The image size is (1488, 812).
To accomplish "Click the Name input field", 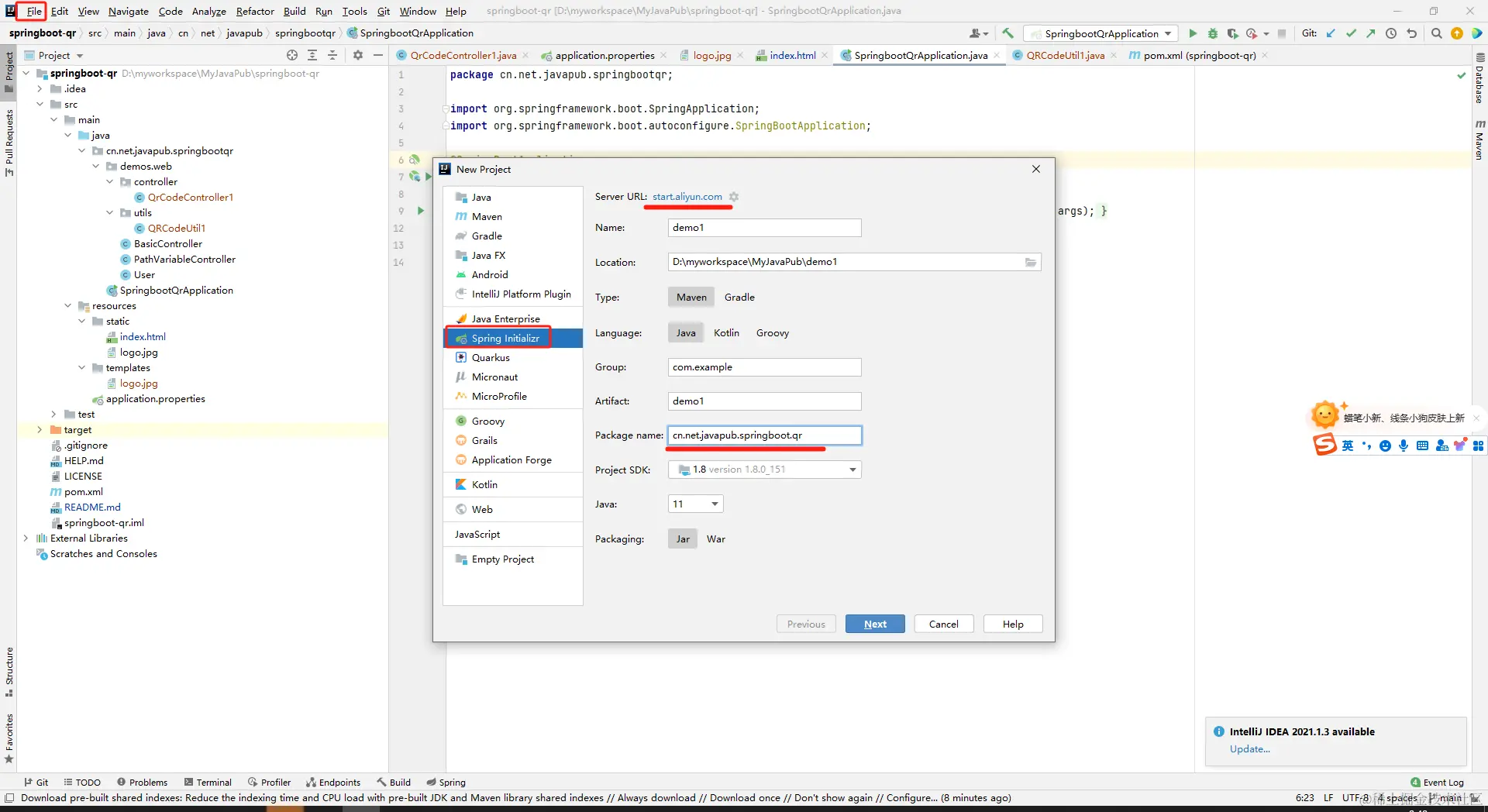I will pyautogui.click(x=764, y=228).
